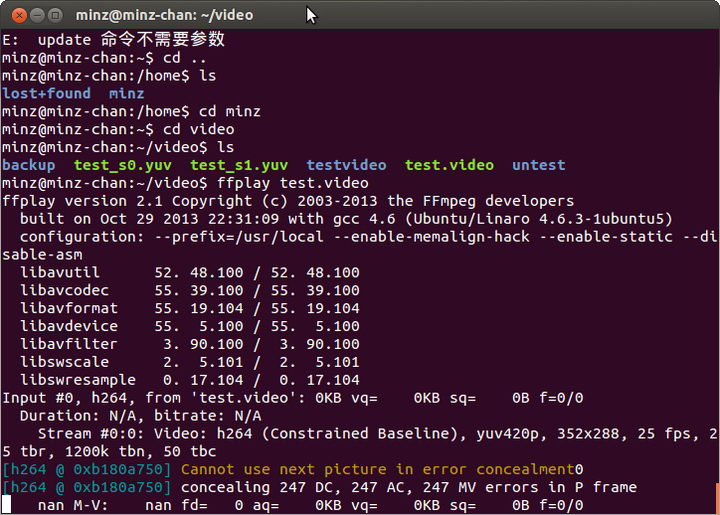This screenshot has height=515, width=720.
Task: Click the 'ffplay test.video' command text
Action: (292, 183)
